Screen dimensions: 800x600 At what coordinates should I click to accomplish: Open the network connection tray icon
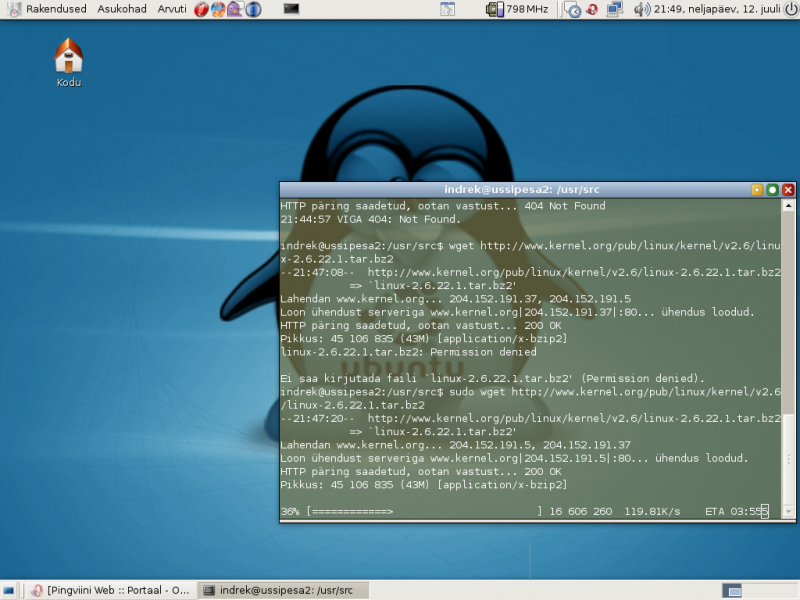[x=615, y=9]
